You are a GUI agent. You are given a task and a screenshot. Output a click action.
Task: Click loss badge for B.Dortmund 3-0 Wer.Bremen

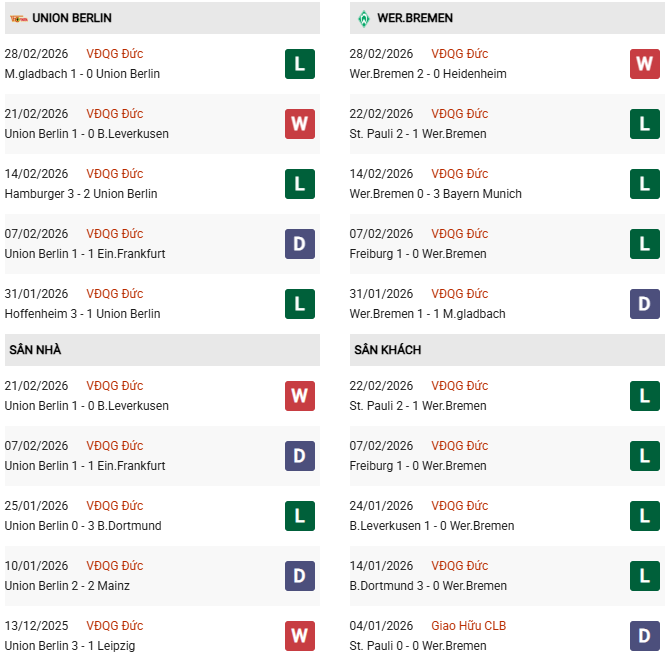coord(645,576)
